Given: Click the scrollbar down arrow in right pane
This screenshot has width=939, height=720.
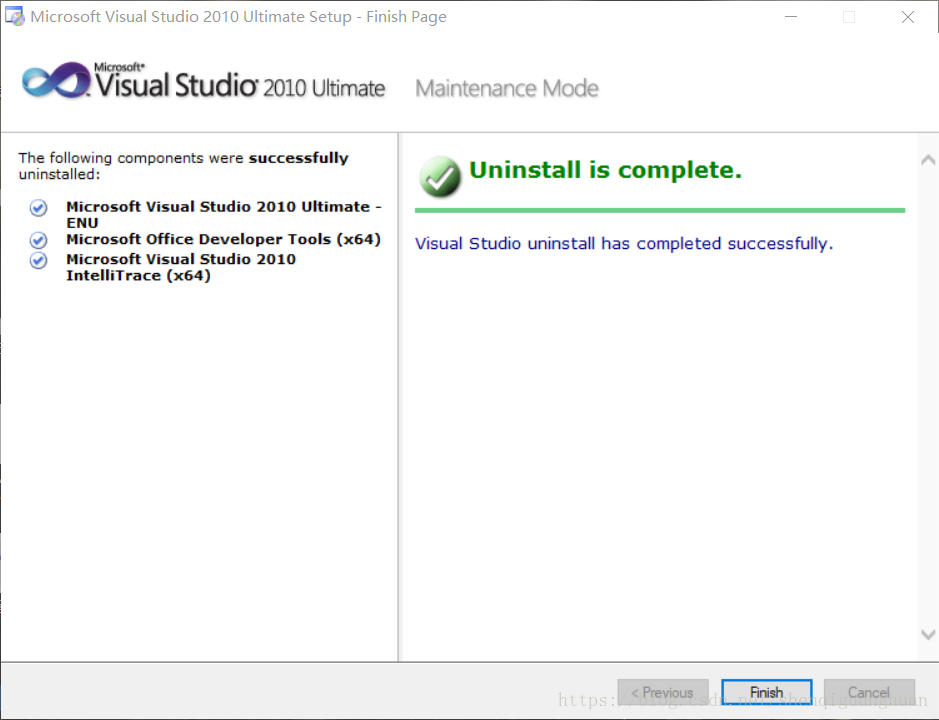Looking at the screenshot, I should [928, 634].
